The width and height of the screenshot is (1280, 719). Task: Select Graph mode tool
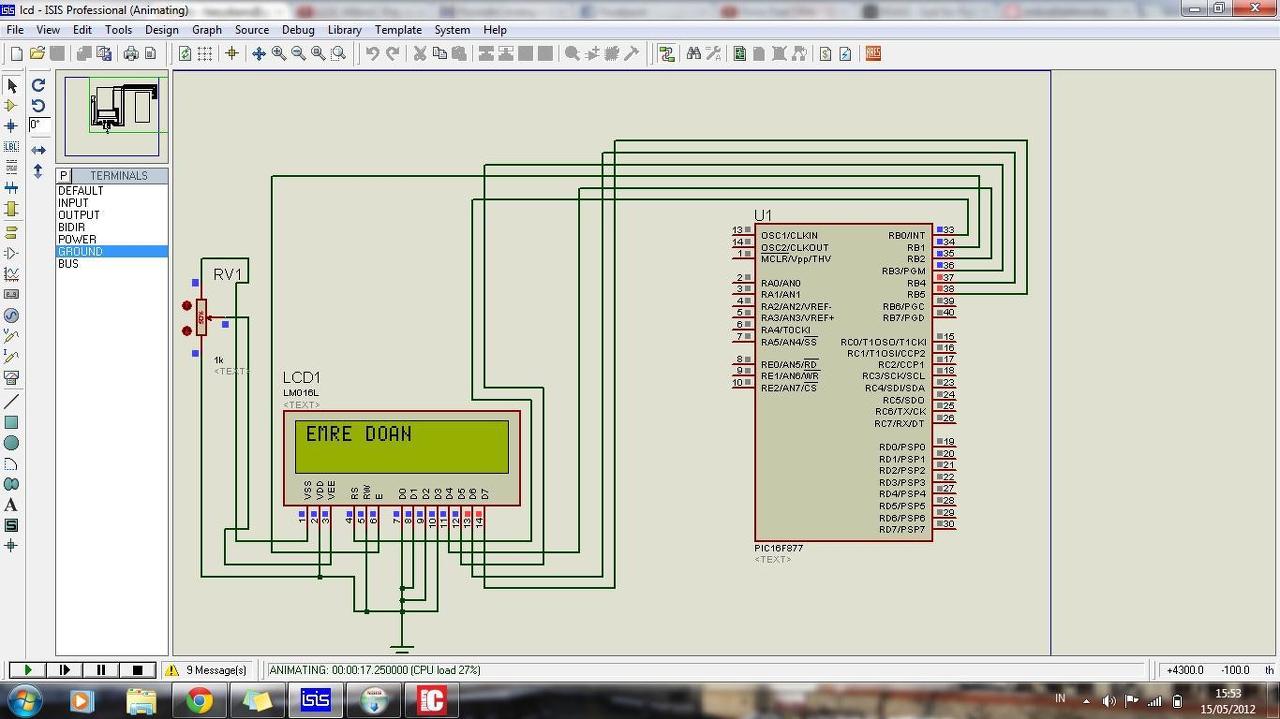tap(12, 273)
